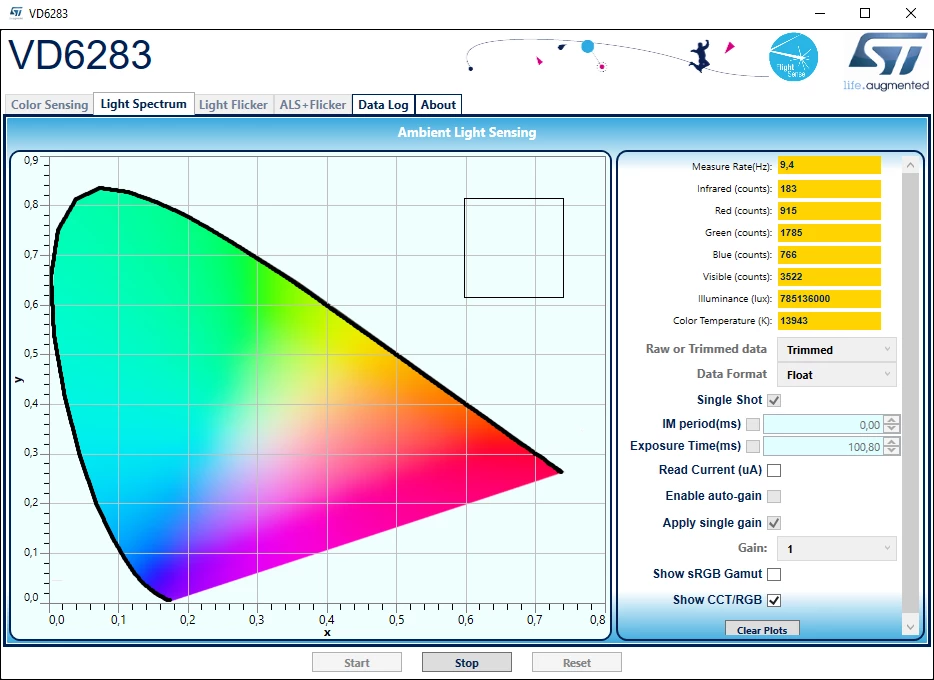Click the CCT/RGB square marker on chromaticity plot
Screen dimensions: 934x680
point(513,248)
